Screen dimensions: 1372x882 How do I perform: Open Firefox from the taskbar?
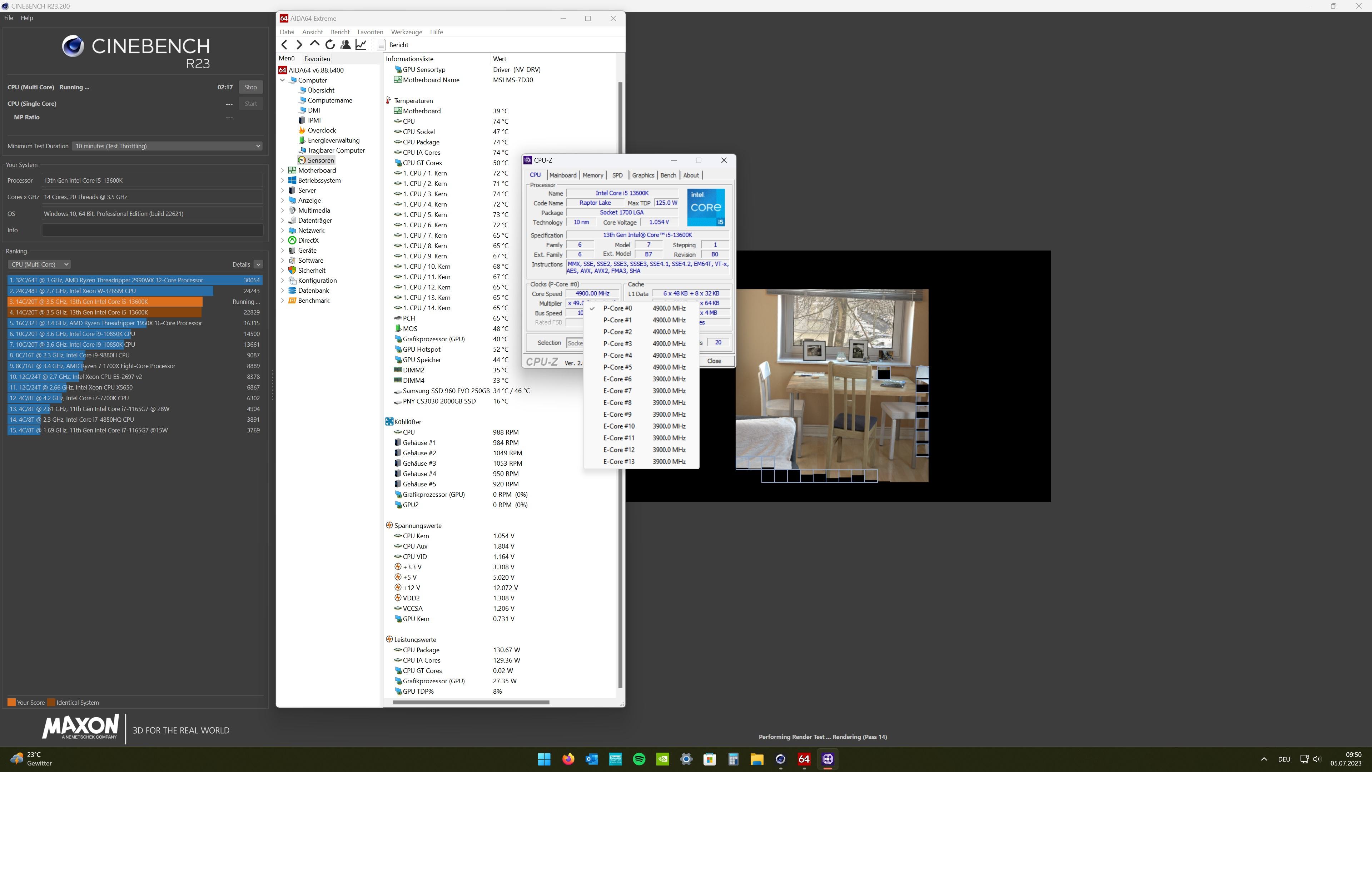pyautogui.click(x=568, y=759)
